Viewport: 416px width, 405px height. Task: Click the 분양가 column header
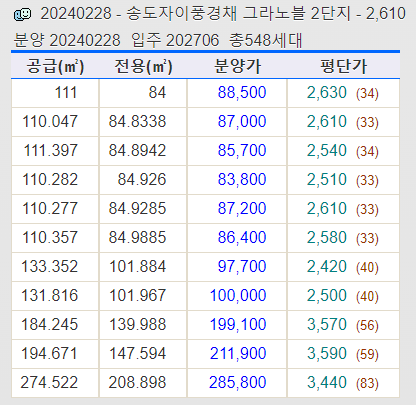pos(237,66)
